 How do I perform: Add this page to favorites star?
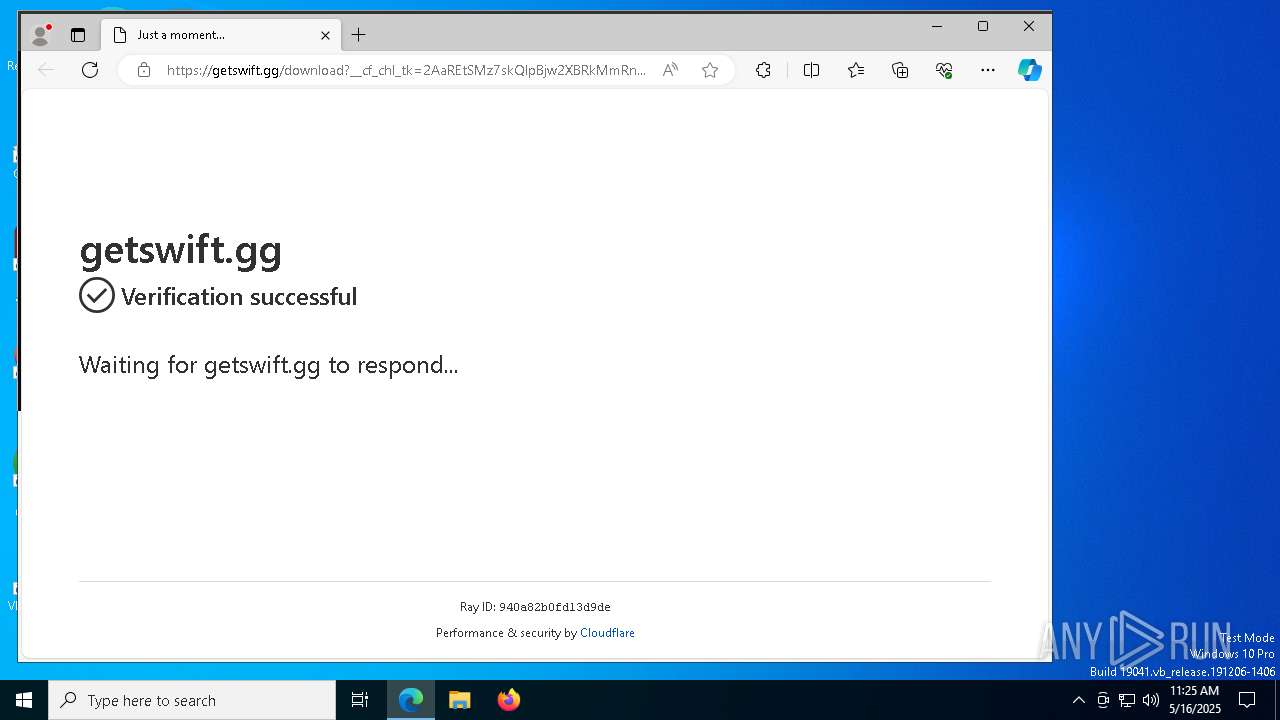[x=710, y=70]
